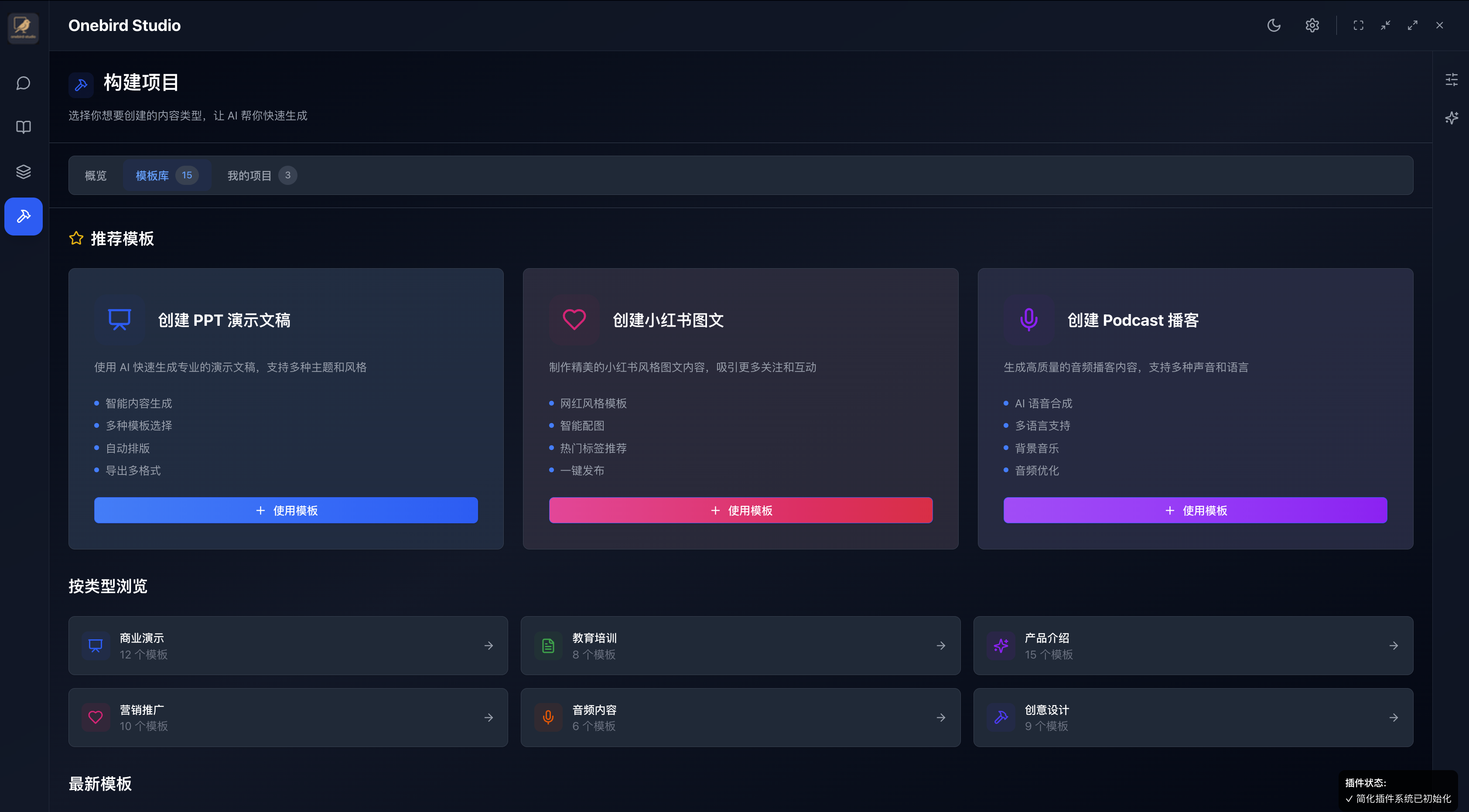Switch to the 概览 tab
Screen dimensions: 1469x812
(x=95, y=175)
